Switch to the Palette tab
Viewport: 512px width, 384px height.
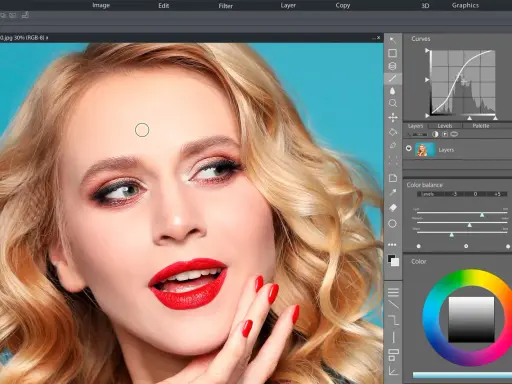[x=481, y=126]
